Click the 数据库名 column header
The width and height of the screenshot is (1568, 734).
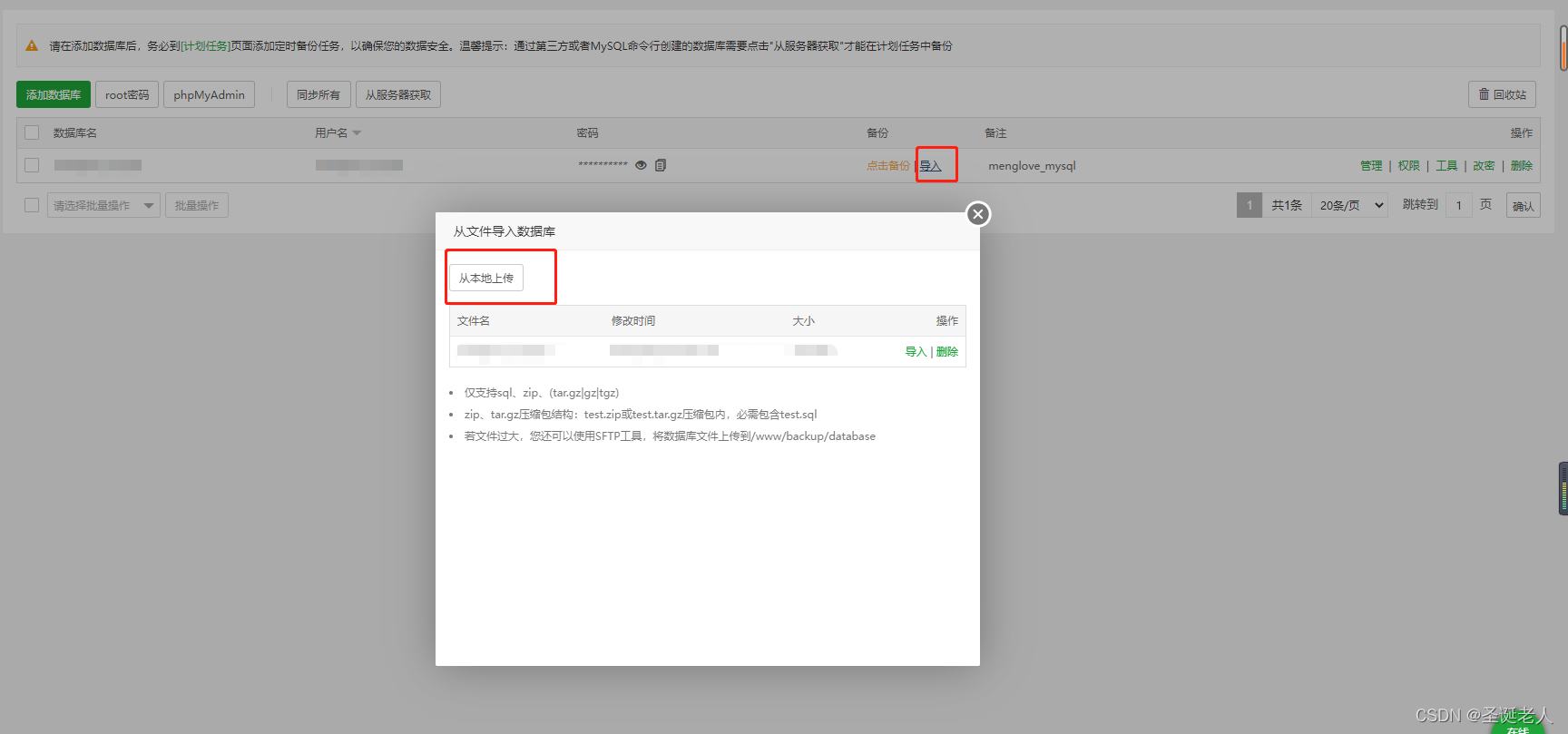[75, 132]
